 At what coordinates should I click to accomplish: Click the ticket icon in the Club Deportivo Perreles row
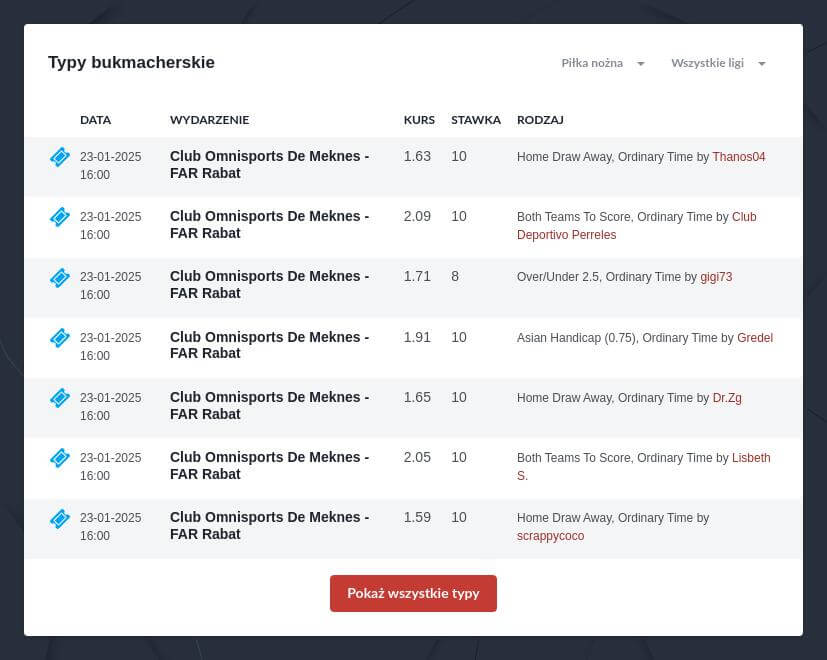pos(60,217)
